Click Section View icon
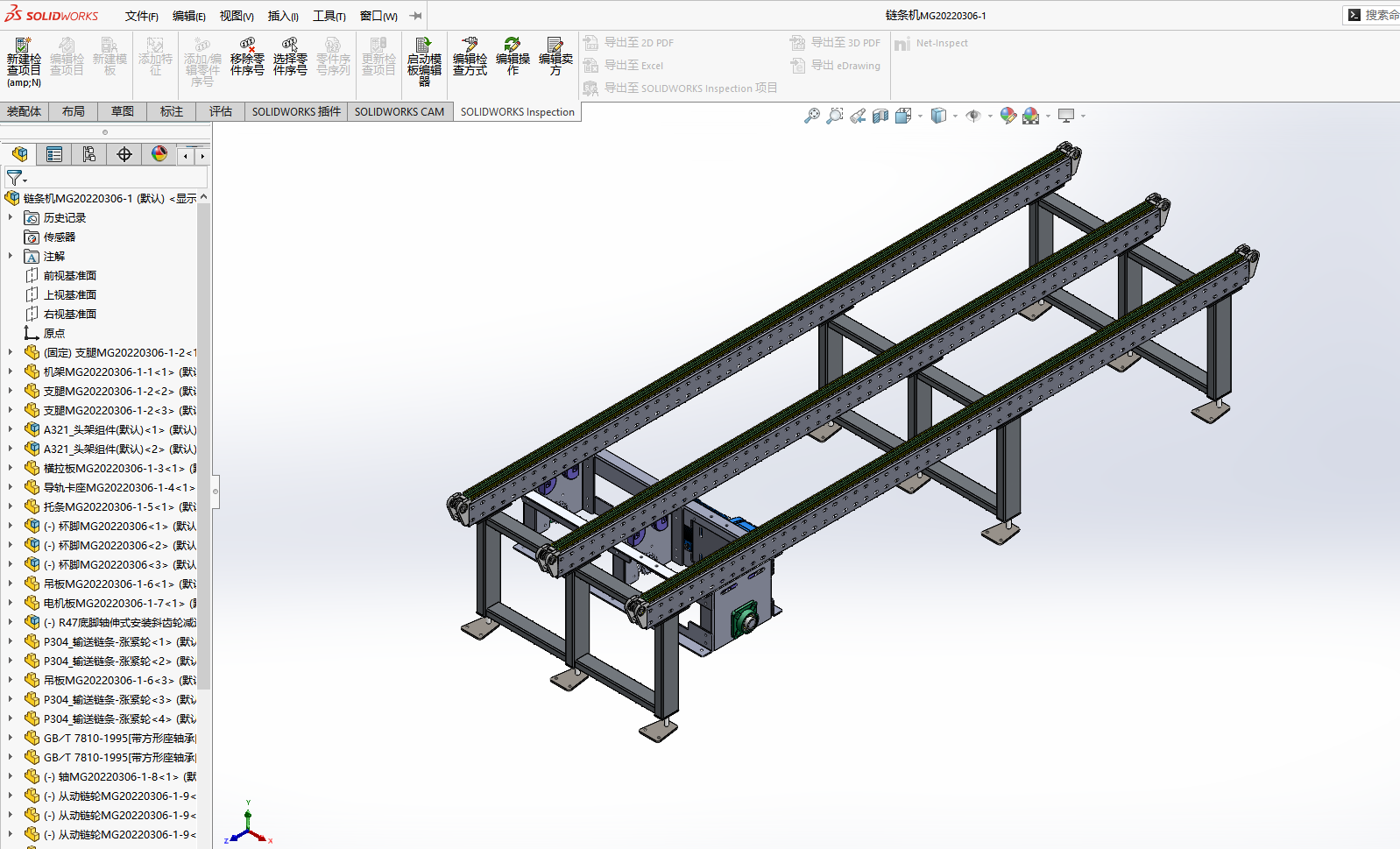Image resolution: width=1400 pixels, height=849 pixels. click(x=880, y=116)
